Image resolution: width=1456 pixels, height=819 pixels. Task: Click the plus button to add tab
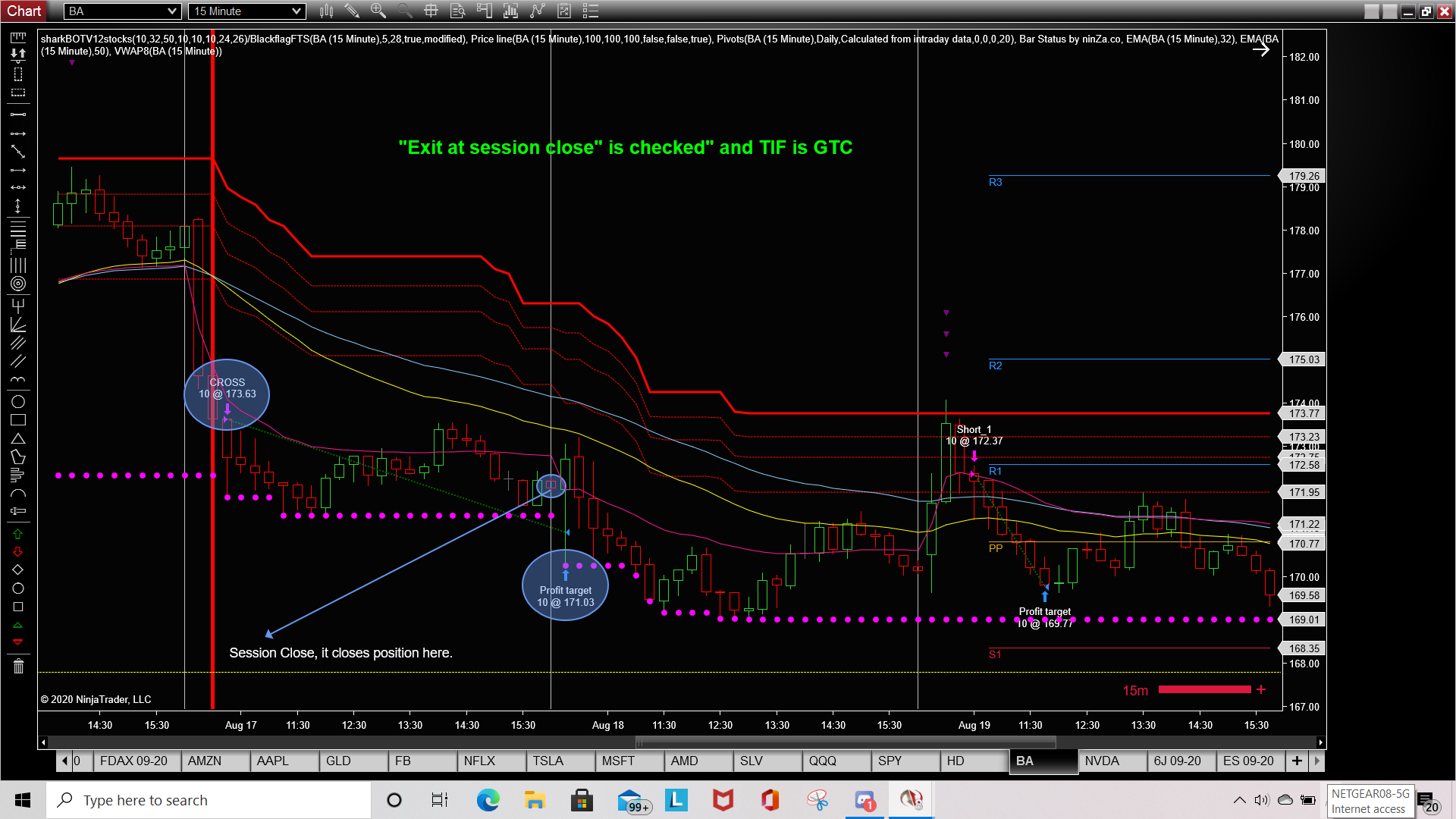click(x=1297, y=761)
